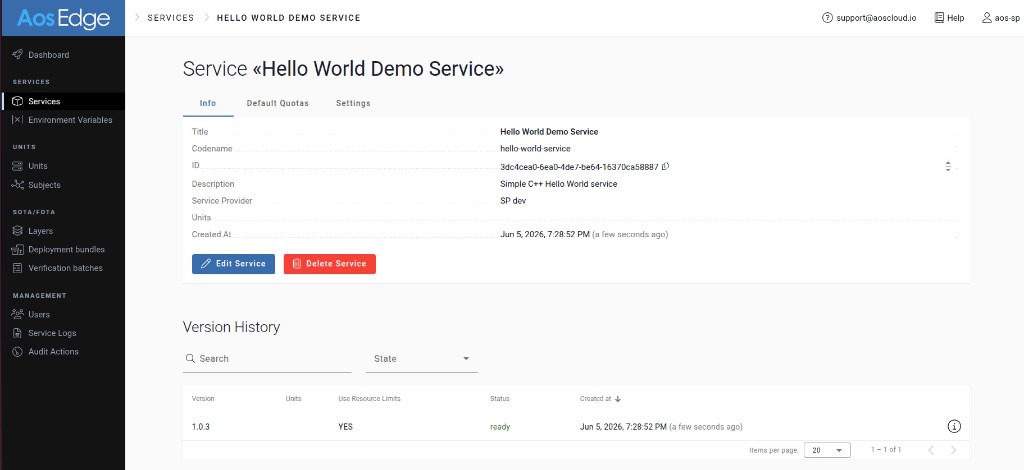Image resolution: width=1024 pixels, height=470 pixels.
Task: Copy the service ID with copy icon
Action: coord(665,166)
